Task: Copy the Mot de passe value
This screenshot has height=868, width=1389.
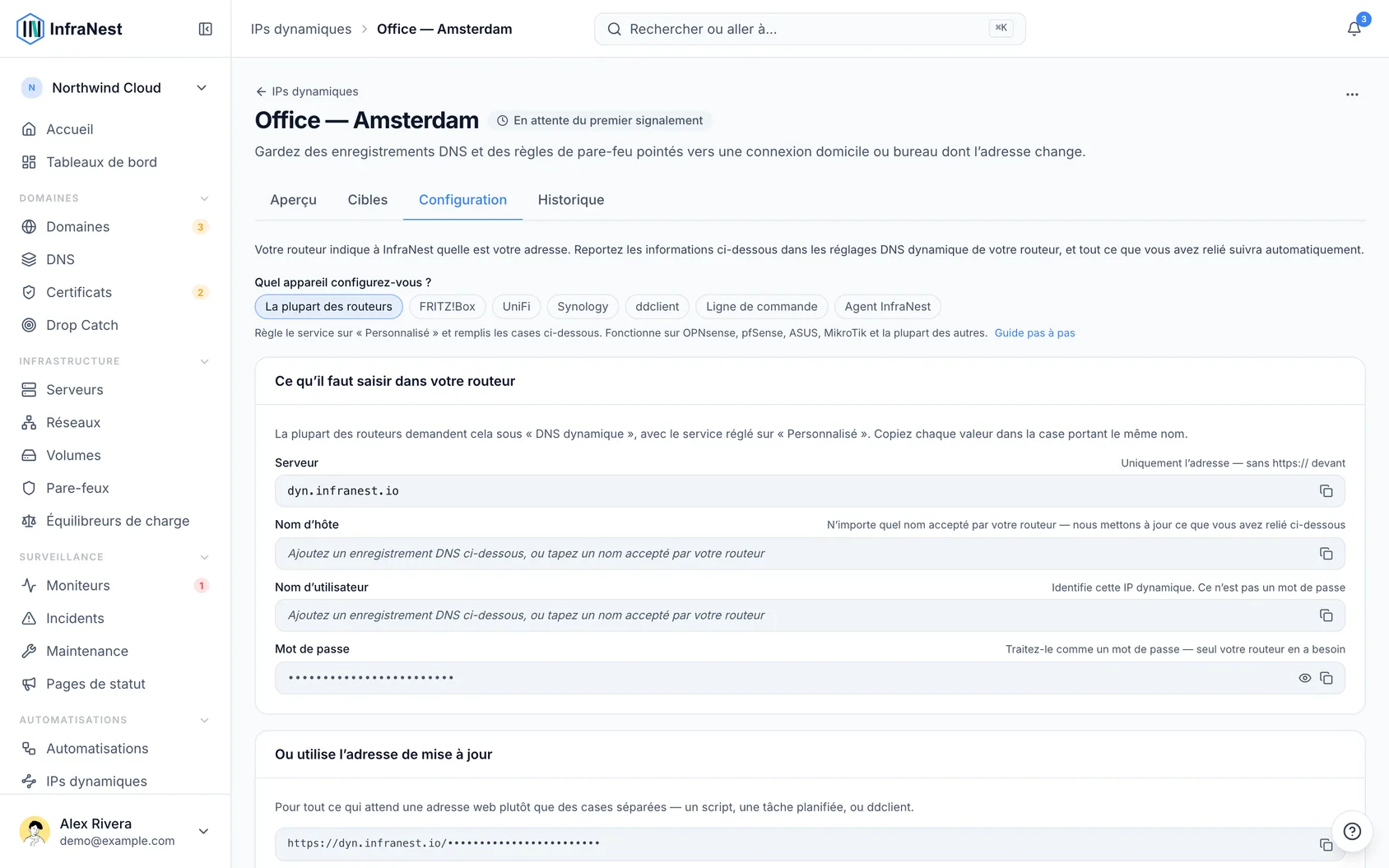Action: pos(1326,678)
